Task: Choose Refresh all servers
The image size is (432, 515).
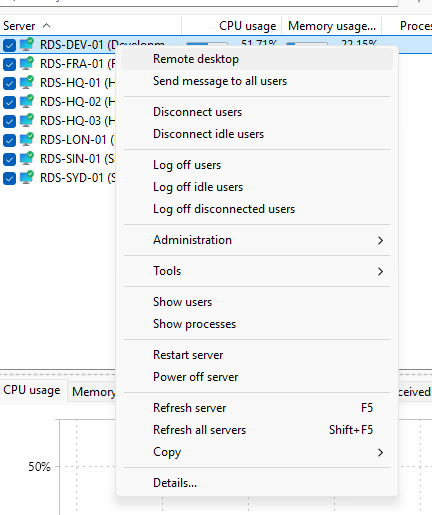Action: click(x=257, y=430)
